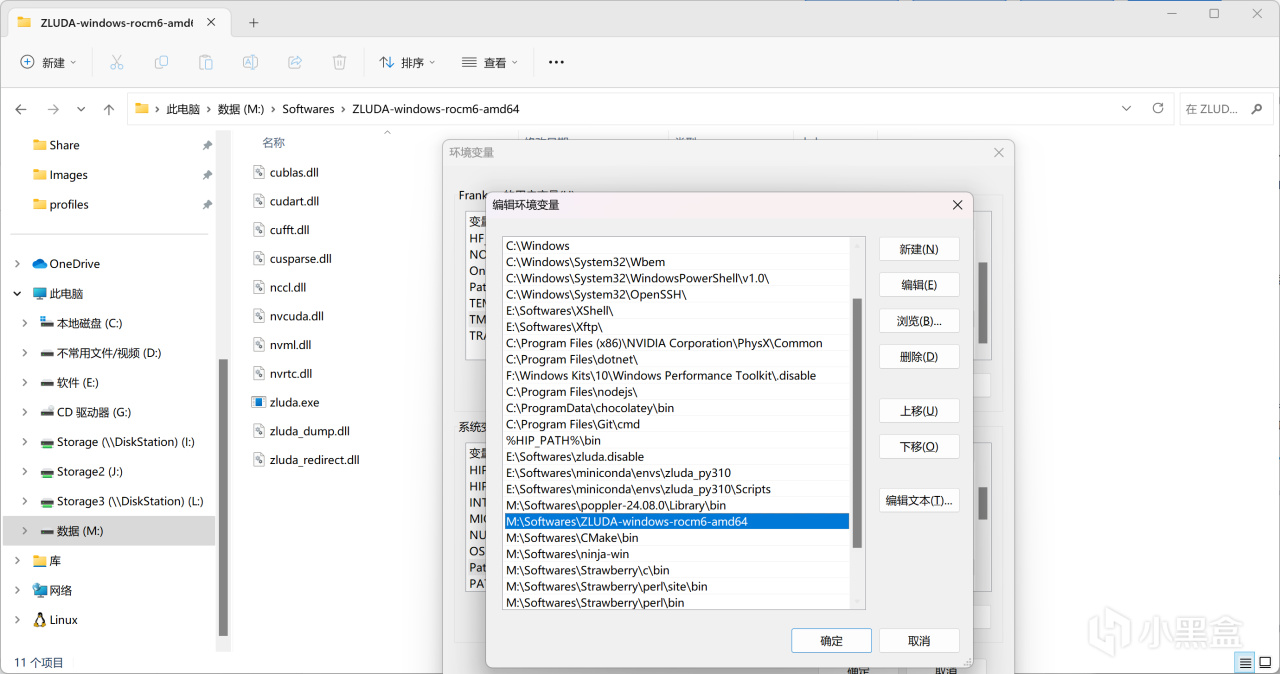Open the profiles pinned folder
This screenshot has width=1280, height=674.
68,204
